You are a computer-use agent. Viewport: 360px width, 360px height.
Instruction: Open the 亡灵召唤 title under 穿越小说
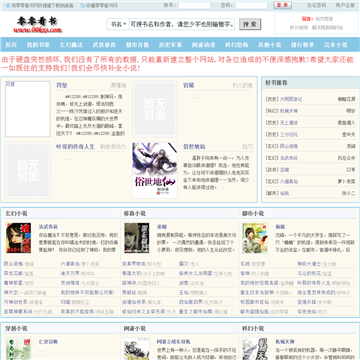tap(48, 342)
